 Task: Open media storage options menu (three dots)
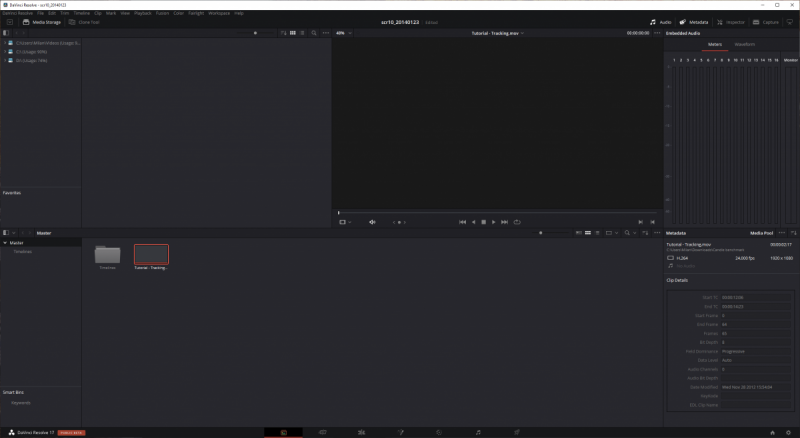[326, 33]
